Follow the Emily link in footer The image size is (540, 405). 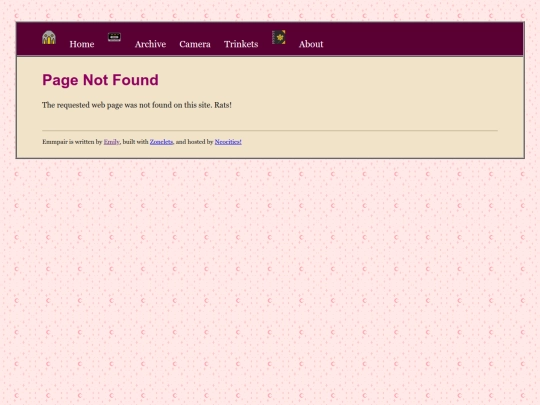pyautogui.click(x=112, y=142)
